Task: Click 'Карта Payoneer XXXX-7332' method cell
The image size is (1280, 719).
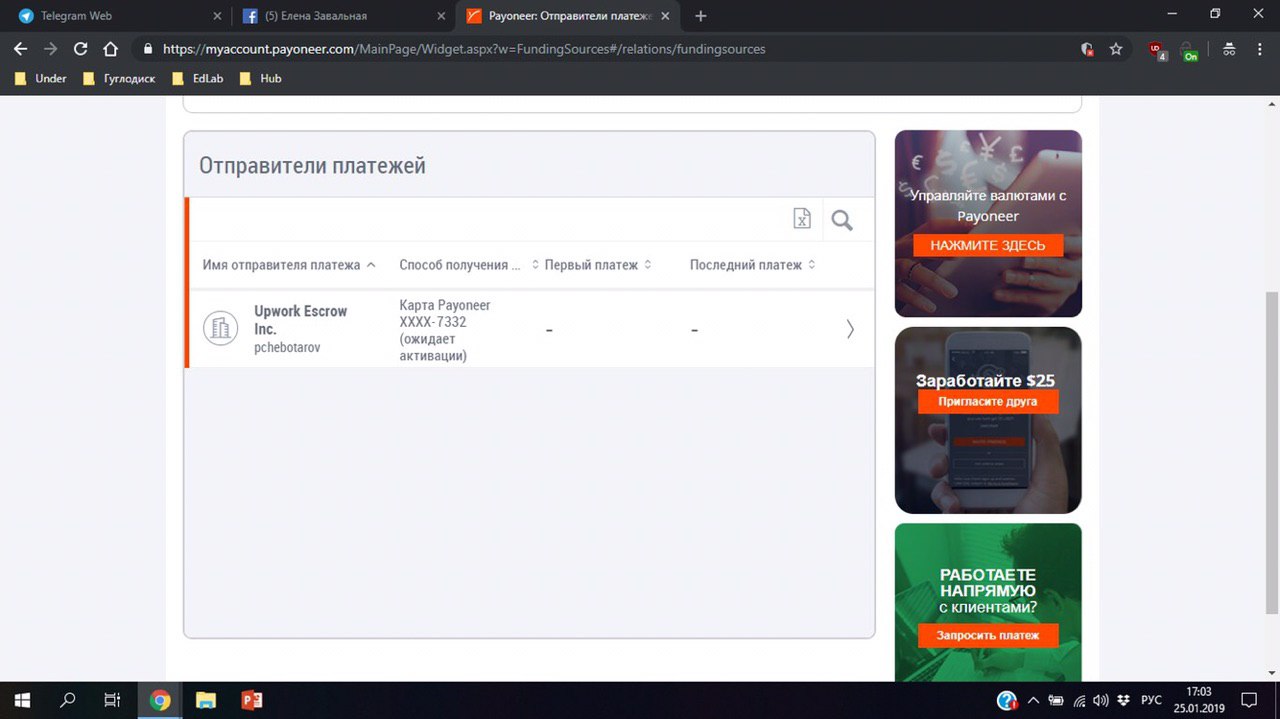Action: tap(445, 330)
